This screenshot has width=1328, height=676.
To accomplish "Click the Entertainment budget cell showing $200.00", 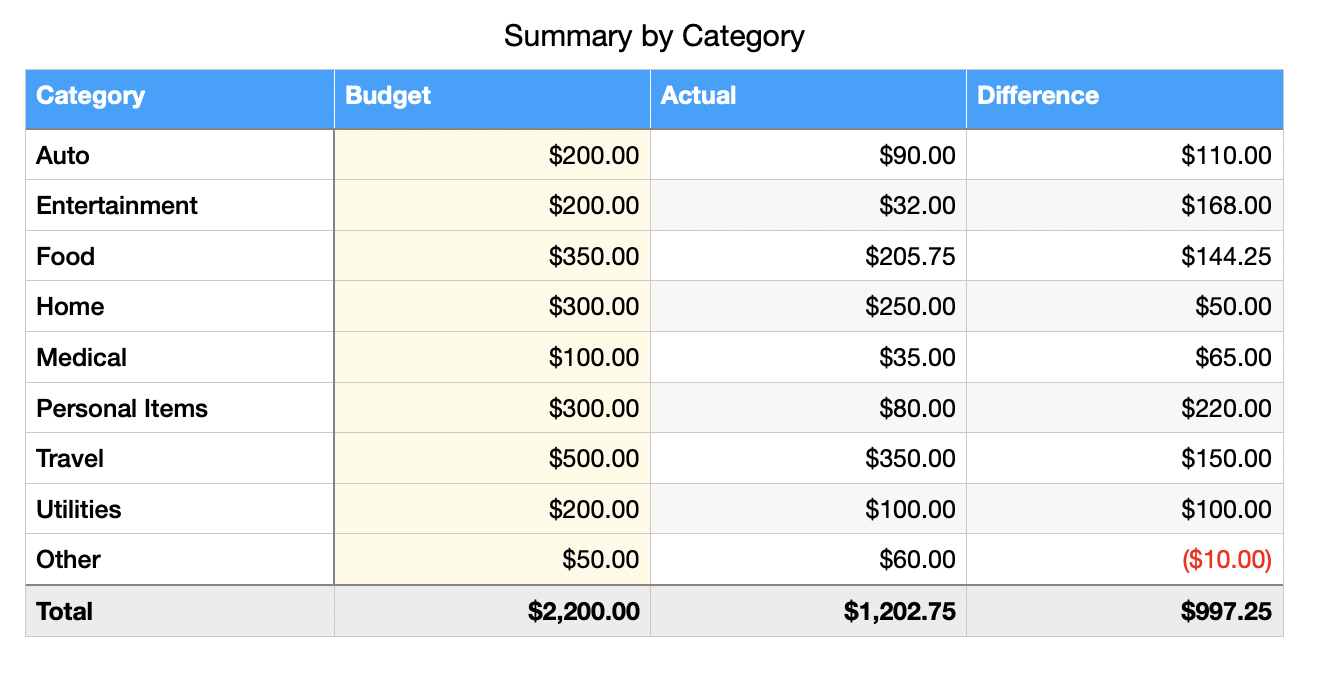I will (x=593, y=206).
